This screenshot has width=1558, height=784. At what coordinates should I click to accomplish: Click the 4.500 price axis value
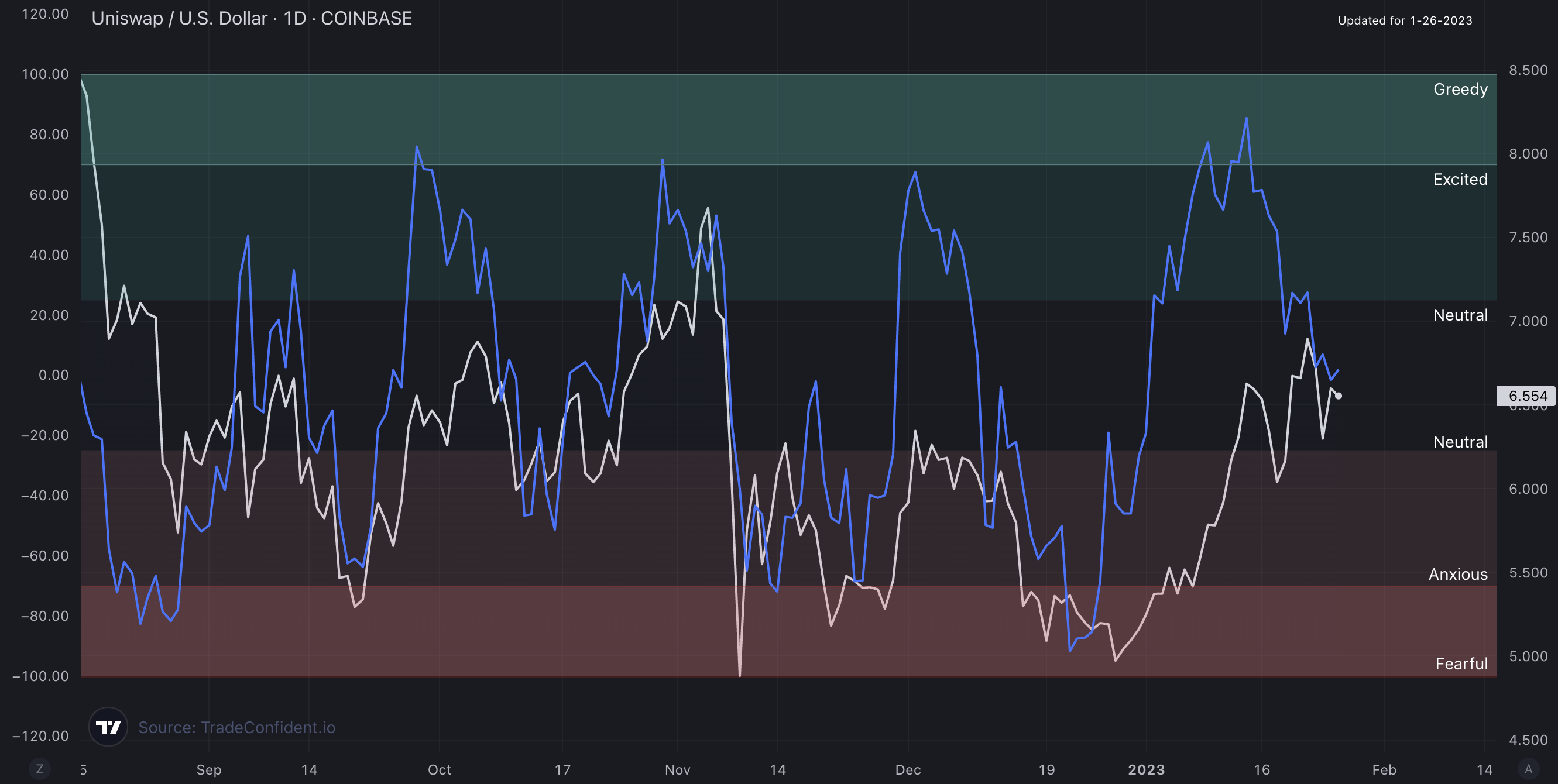coord(1528,740)
